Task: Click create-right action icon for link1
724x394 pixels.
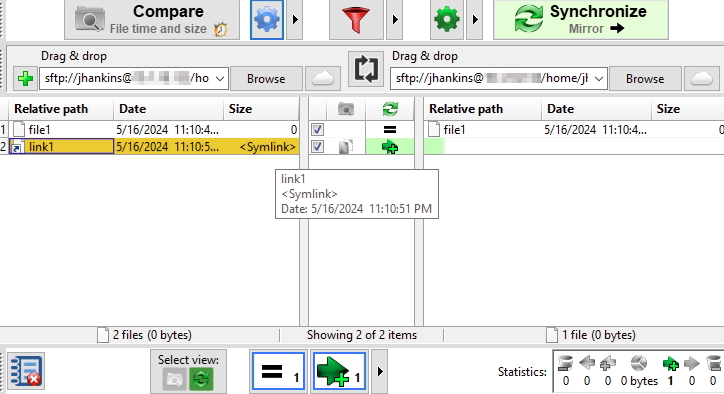Action: click(x=390, y=147)
